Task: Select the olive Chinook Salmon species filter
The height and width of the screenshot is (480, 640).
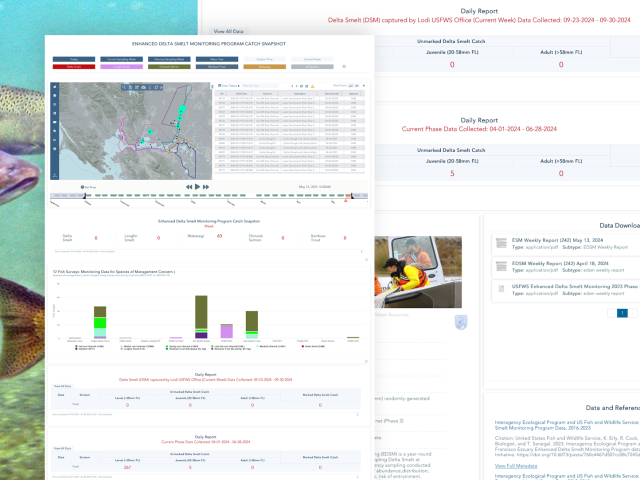Action: (x=169, y=67)
